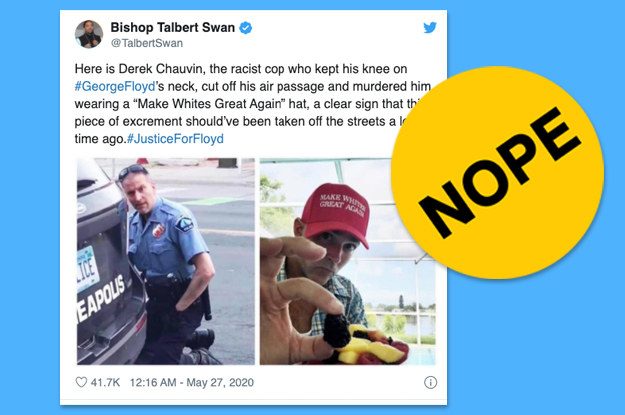The width and height of the screenshot is (625, 415).
Task: Like the tweet with the heart icon
Action: click(x=81, y=382)
